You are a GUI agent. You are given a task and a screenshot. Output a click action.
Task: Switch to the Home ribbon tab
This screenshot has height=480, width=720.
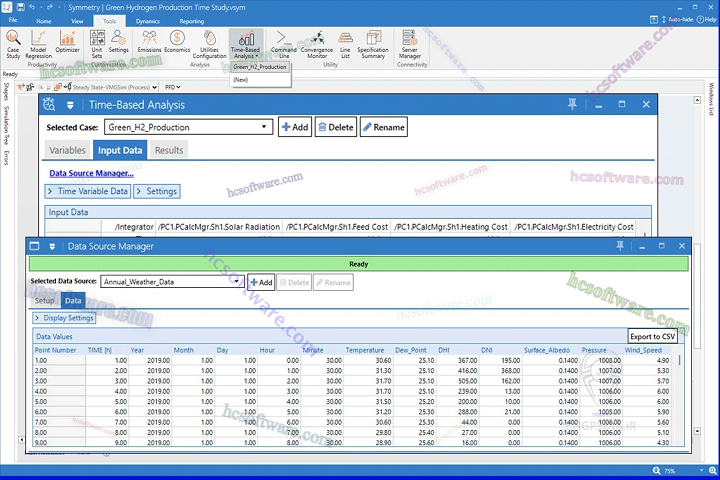(x=44, y=21)
